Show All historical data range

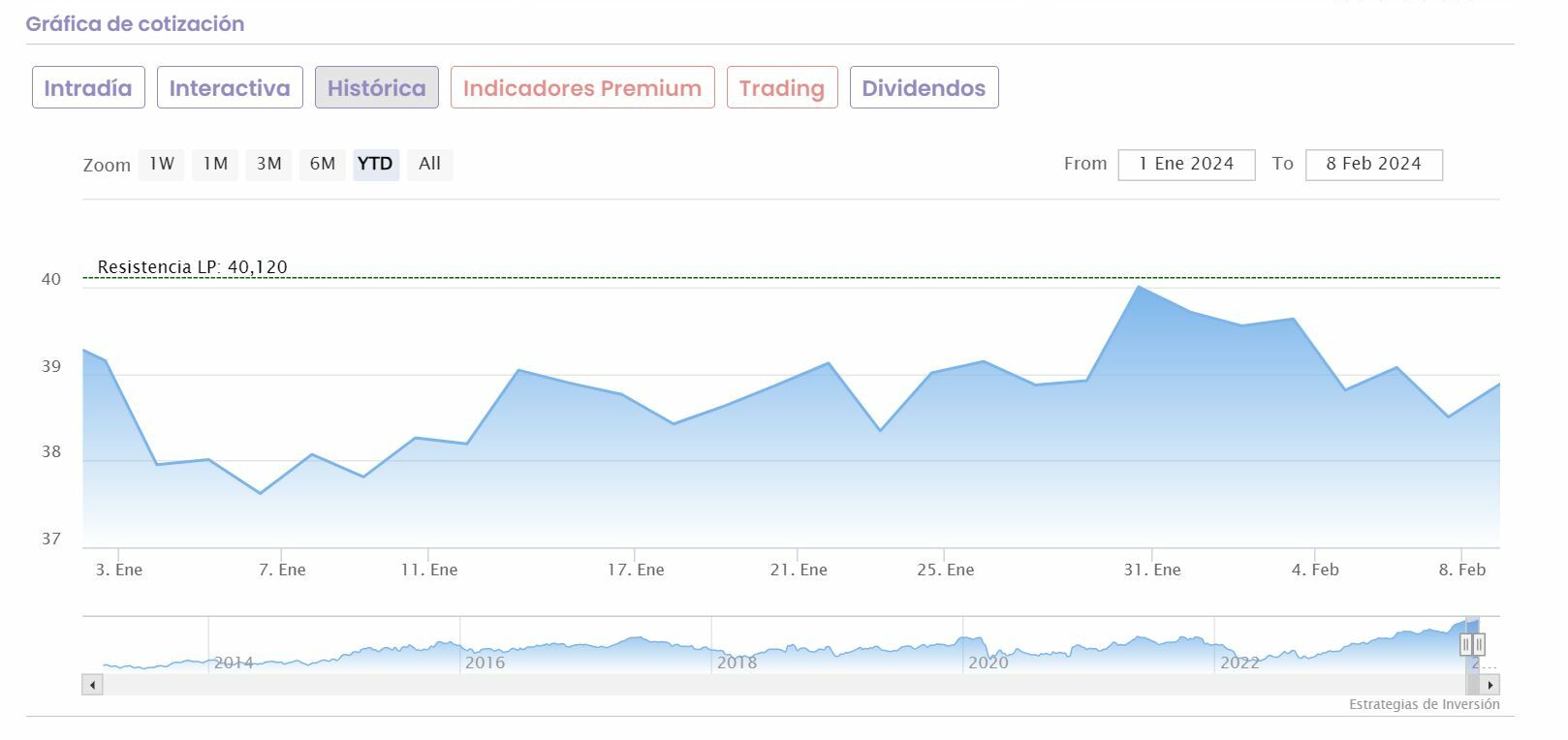429,164
